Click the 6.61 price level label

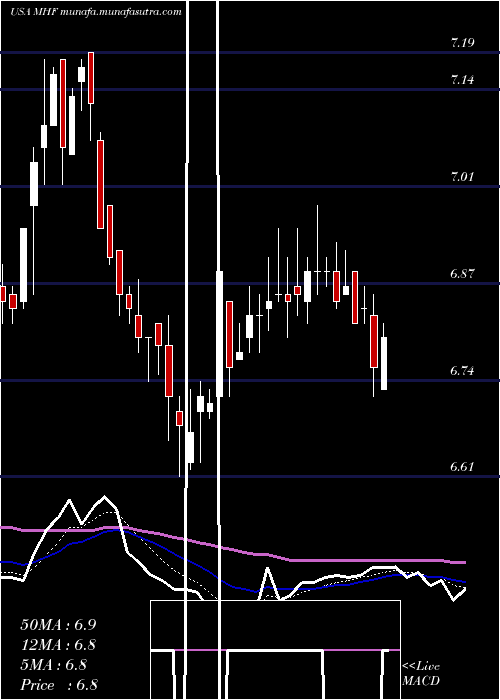(x=462, y=467)
